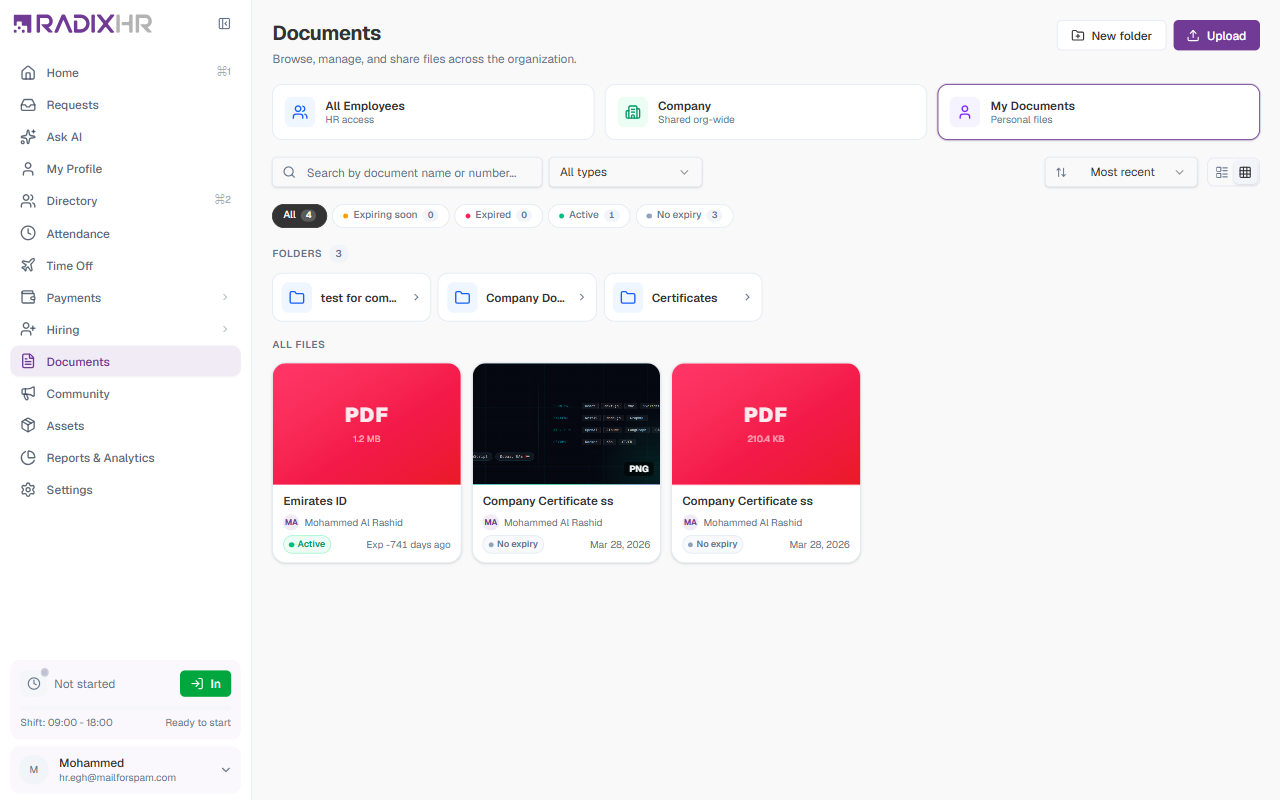Open the Company Do... folder
The width and height of the screenshot is (1280, 800).
(517, 297)
